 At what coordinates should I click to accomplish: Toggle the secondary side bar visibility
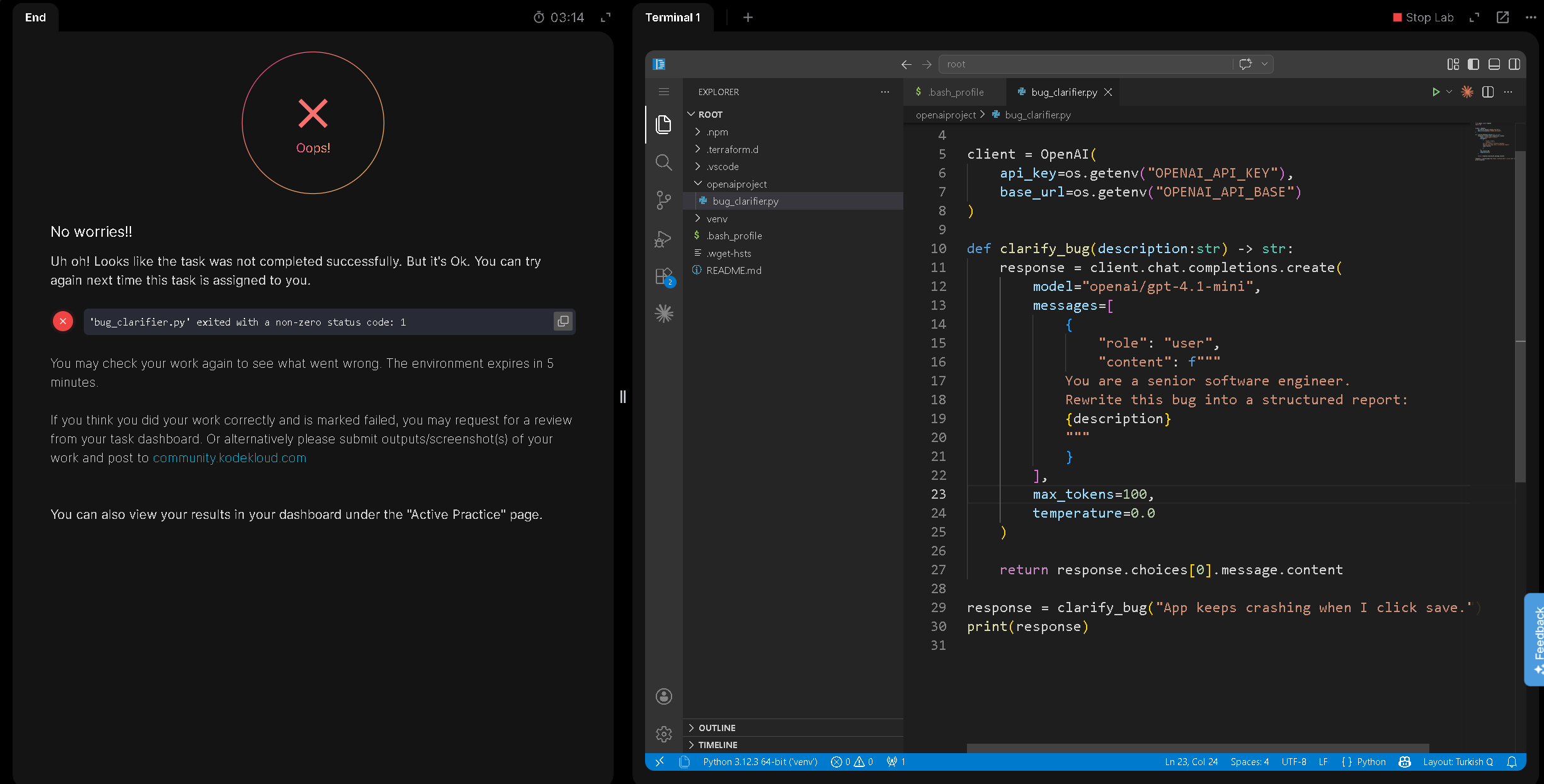click(x=1514, y=64)
